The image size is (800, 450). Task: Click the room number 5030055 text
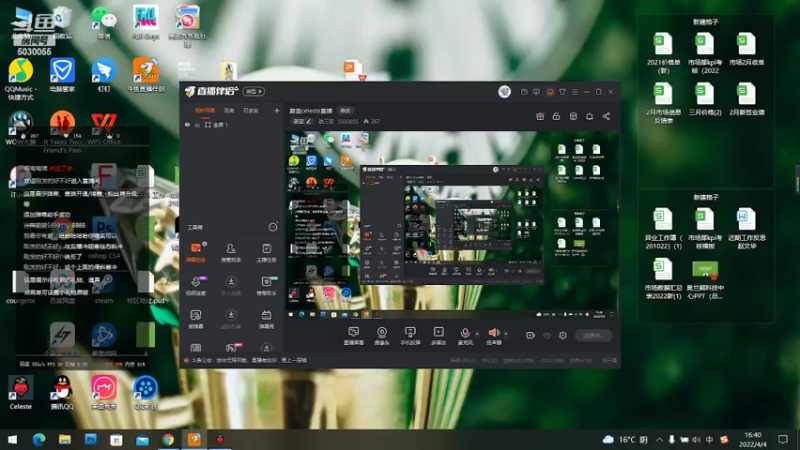tap(347, 121)
